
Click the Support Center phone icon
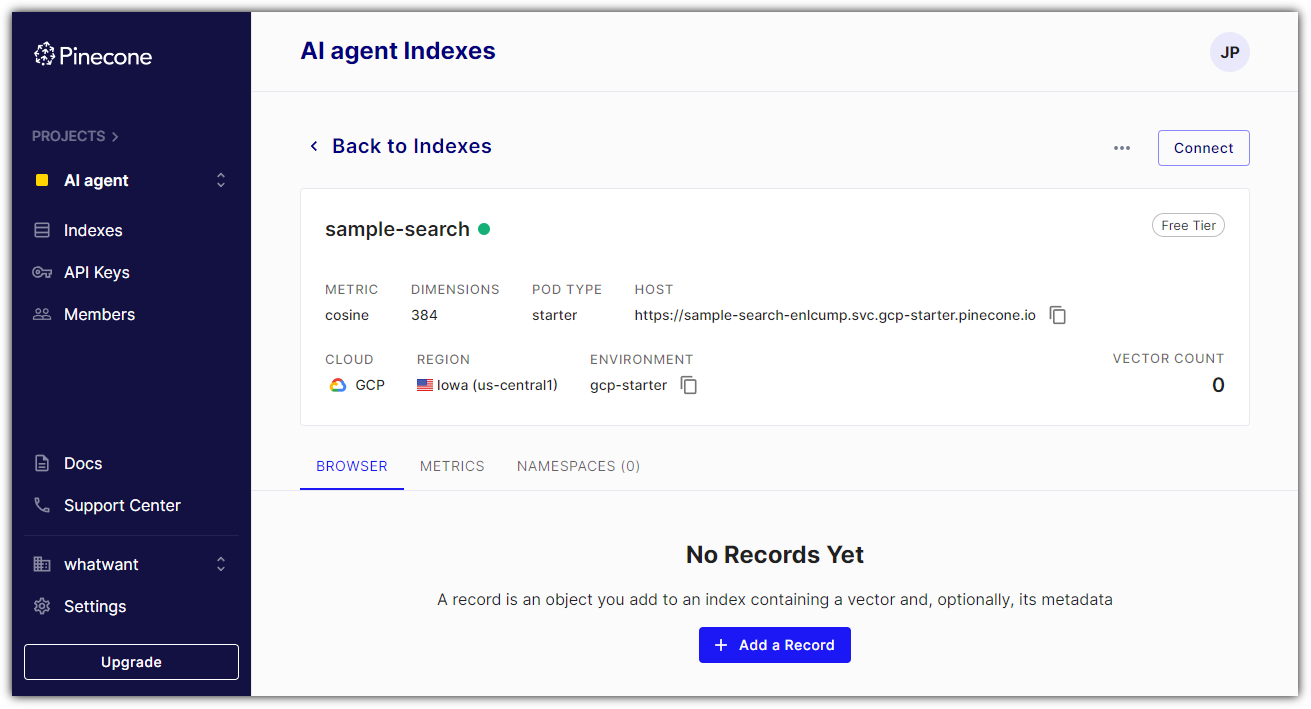pyautogui.click(x=42, y=505)
